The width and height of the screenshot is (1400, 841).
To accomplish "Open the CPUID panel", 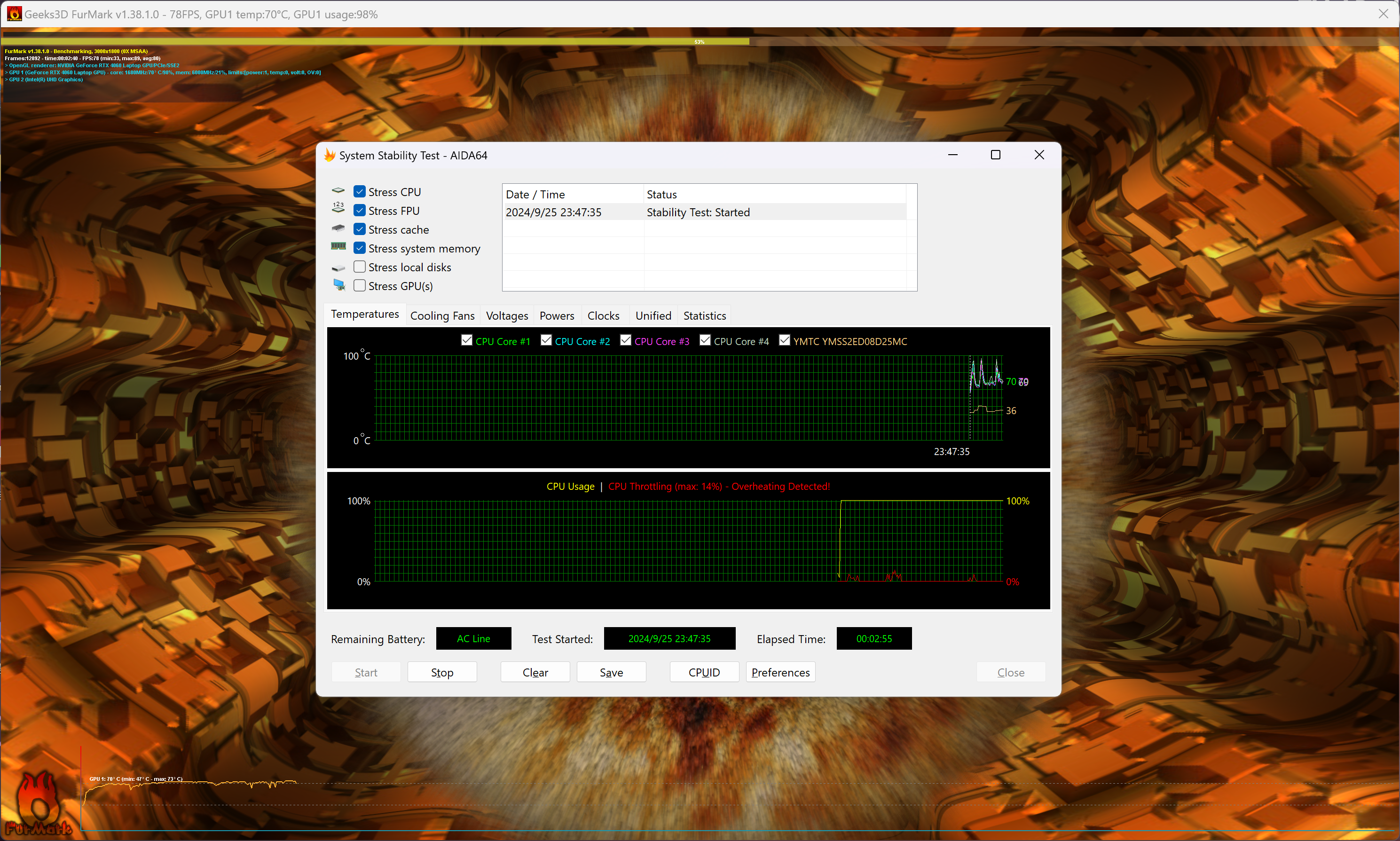I will pos(704,672).
